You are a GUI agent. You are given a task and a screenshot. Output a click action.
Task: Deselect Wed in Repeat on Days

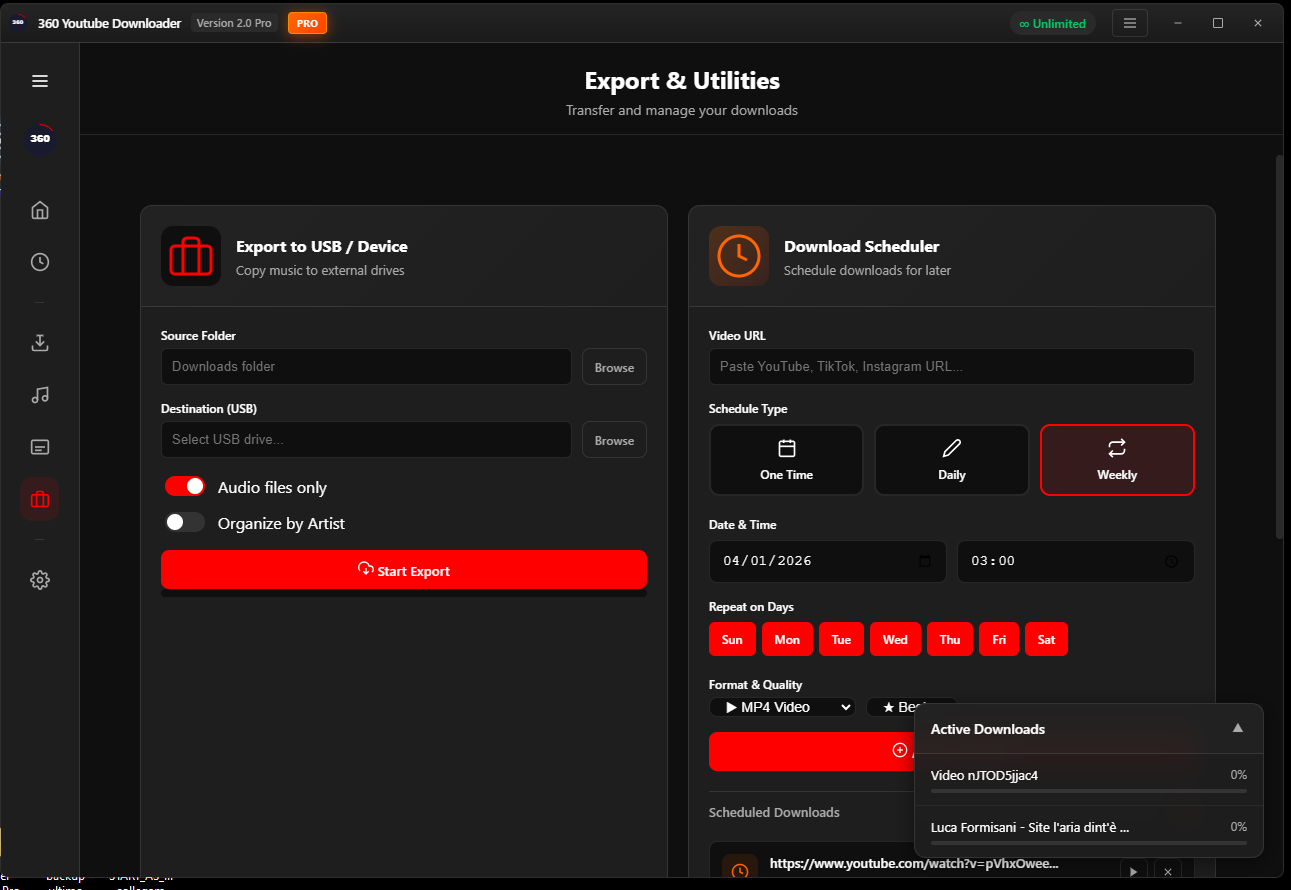(895, 639)
